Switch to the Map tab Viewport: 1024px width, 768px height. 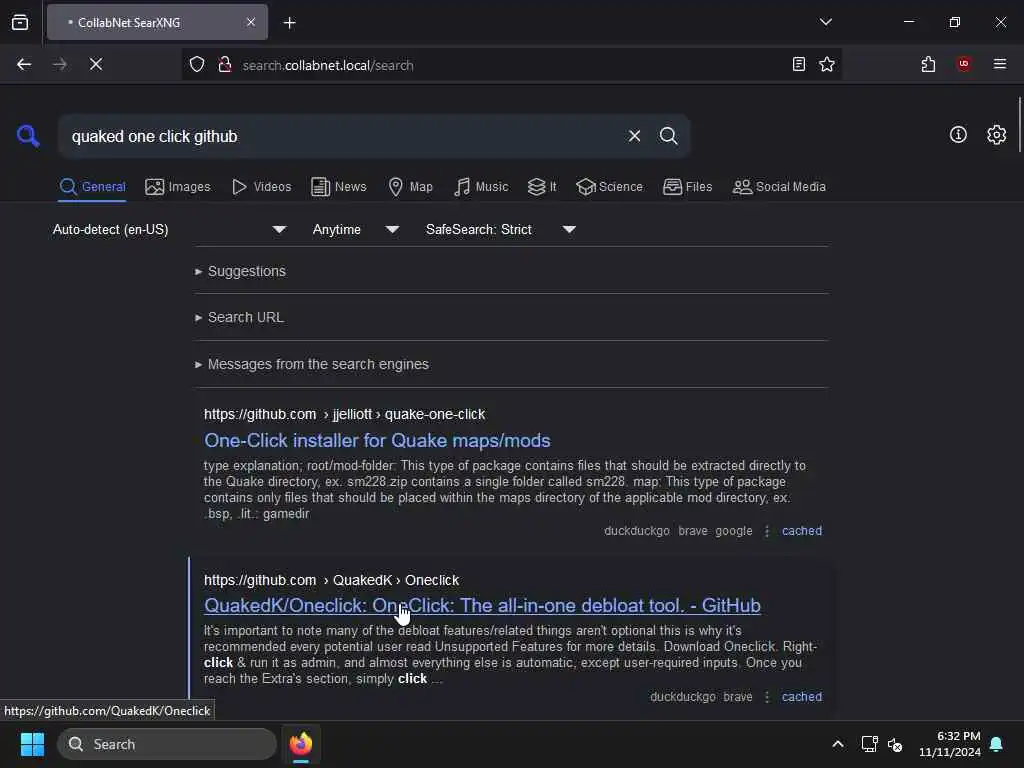[411, 187]
